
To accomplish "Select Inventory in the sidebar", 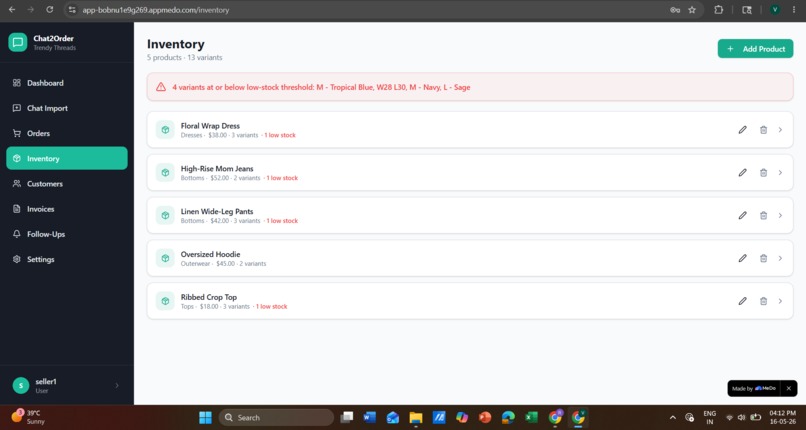I will 67,158.
